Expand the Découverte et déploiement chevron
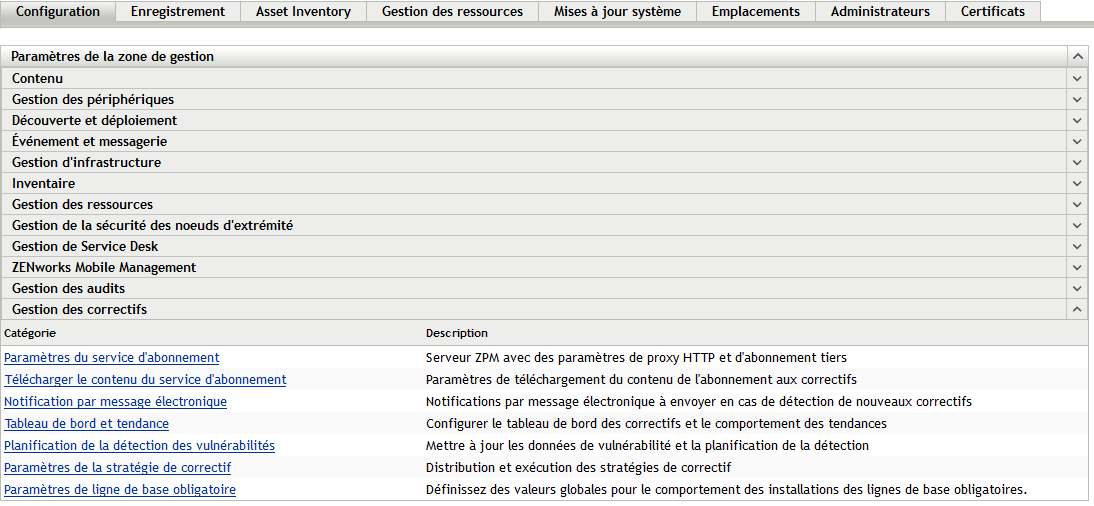The width and height of the screenshot is (1094, 506). tap(1077, 120)
